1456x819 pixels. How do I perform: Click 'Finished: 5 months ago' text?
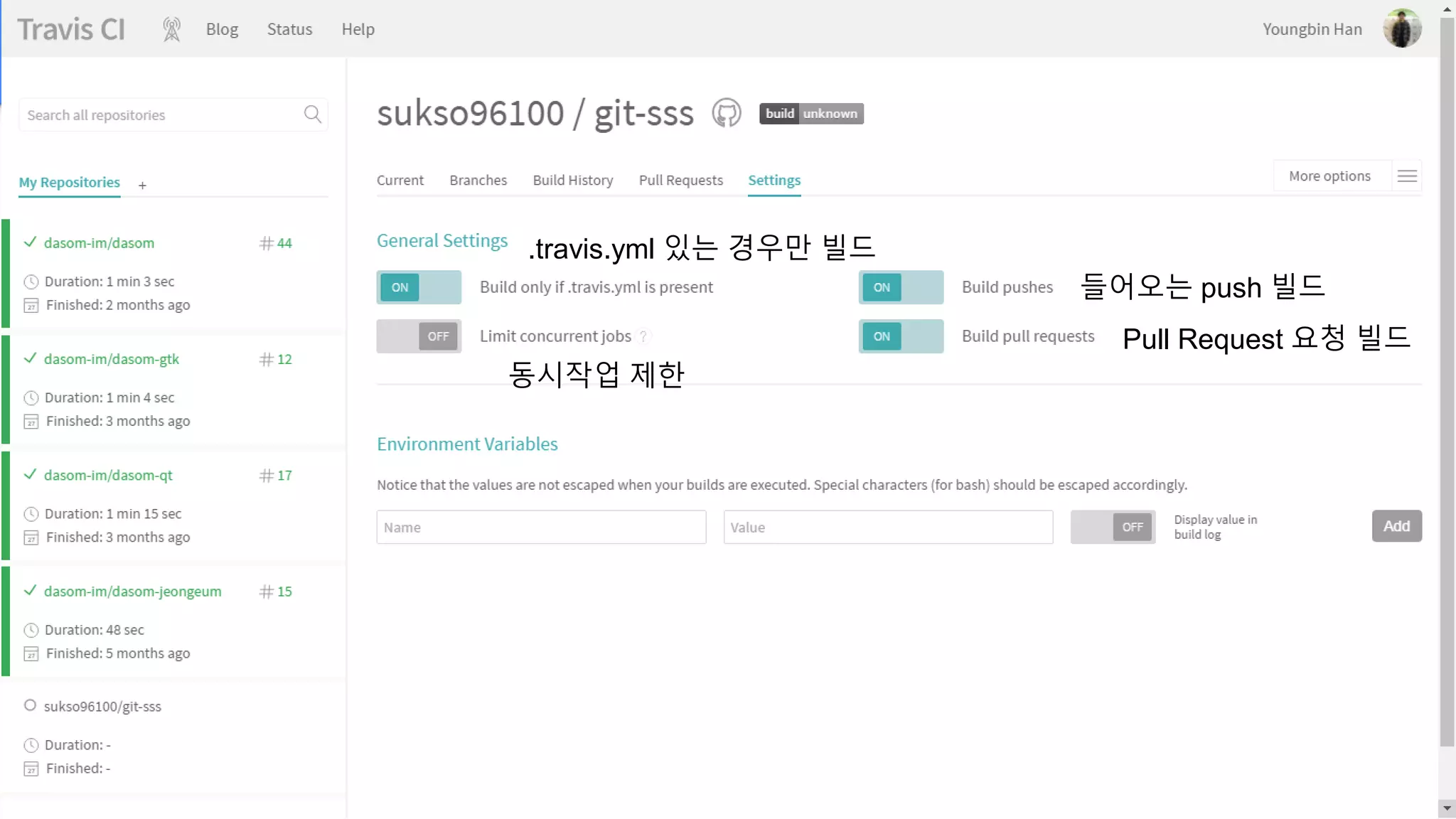pyautogui.click(x=118, y=653)
